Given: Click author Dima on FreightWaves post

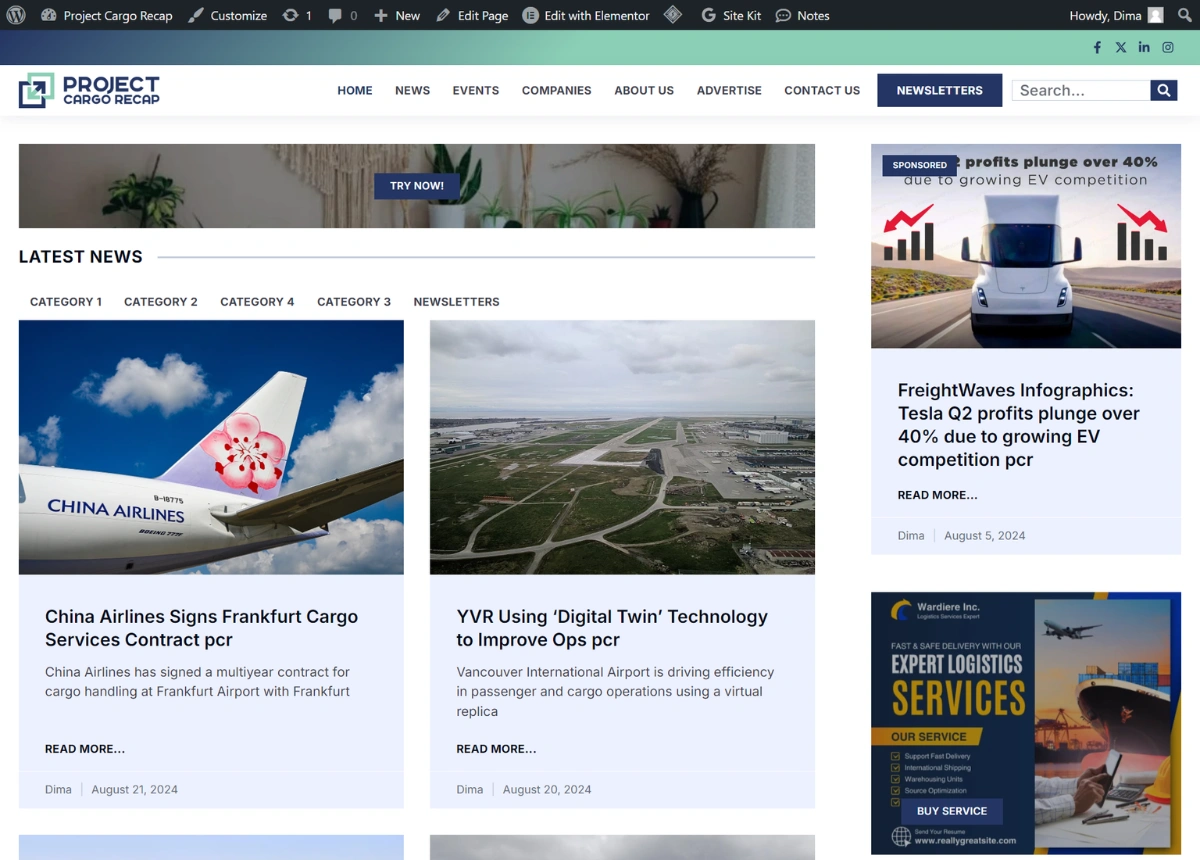Looking at the screenshot, I should pyautogui.click(x=911, y=535).
